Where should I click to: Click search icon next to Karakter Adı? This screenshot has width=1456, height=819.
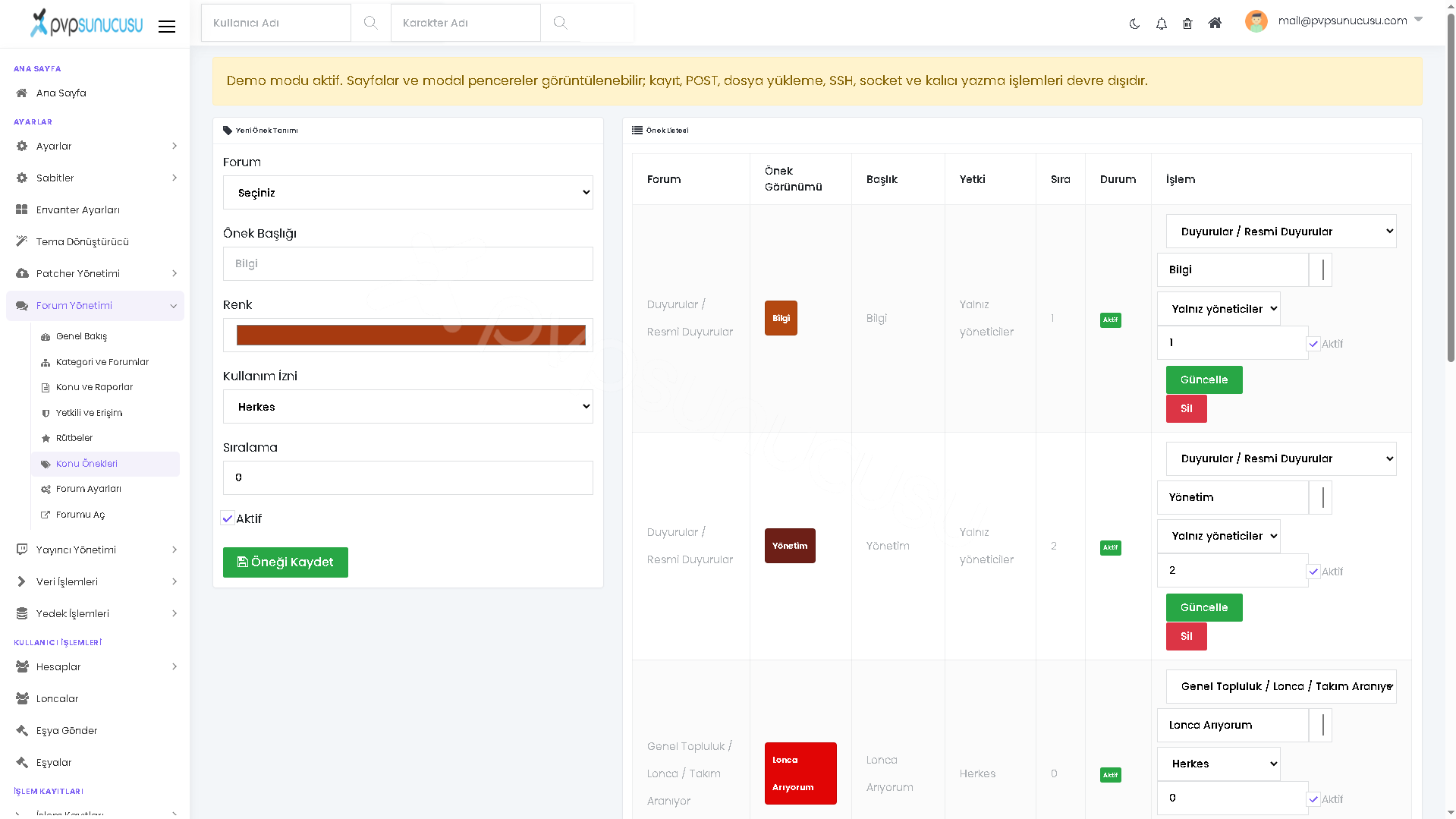pyautogui.click(x=560, y=23)
